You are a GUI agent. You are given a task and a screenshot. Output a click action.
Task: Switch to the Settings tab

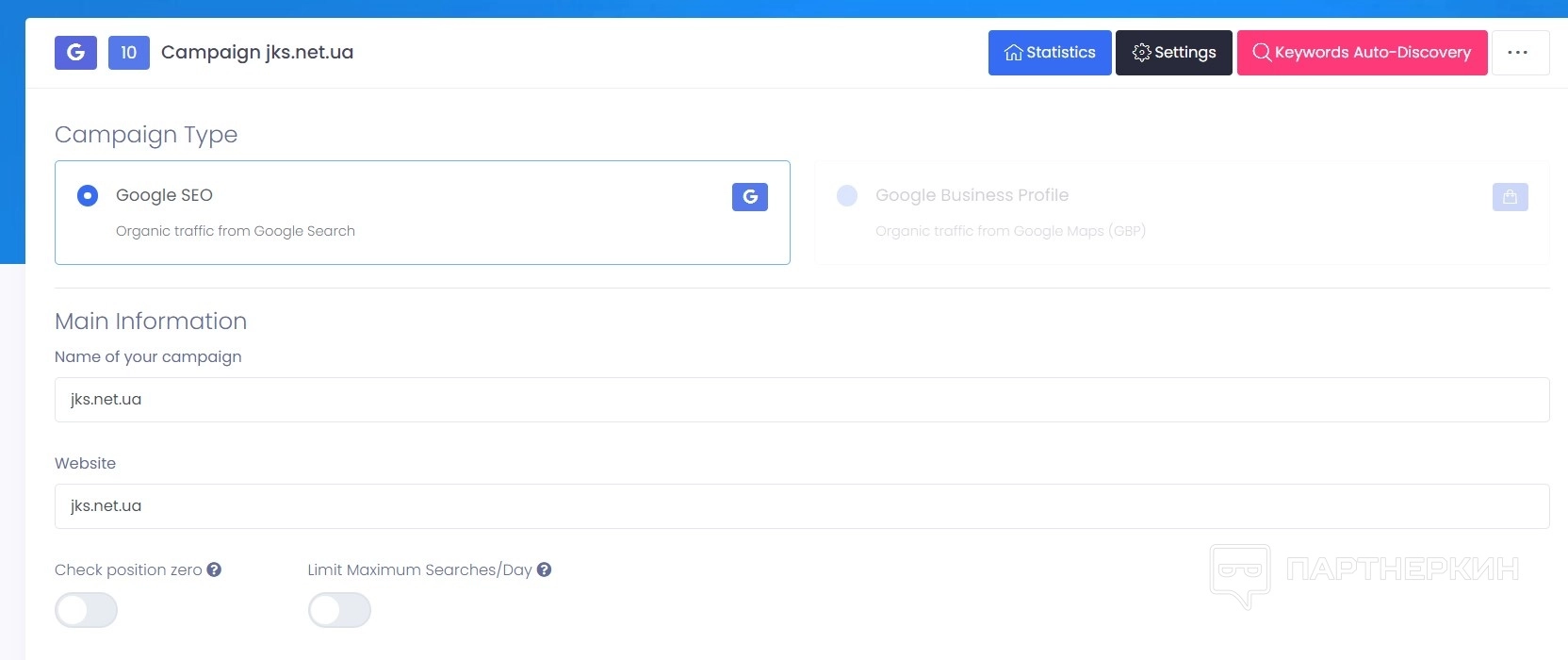(1173, 53)
